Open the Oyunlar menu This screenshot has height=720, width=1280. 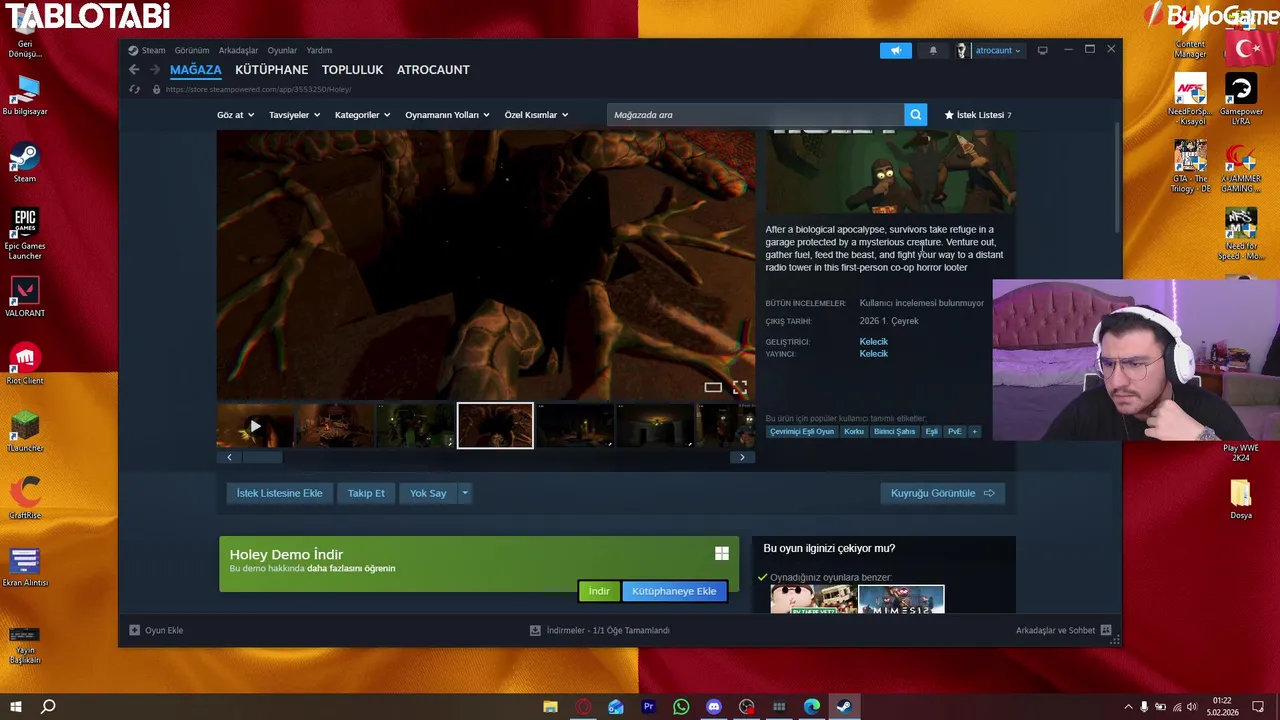(282, 50)
